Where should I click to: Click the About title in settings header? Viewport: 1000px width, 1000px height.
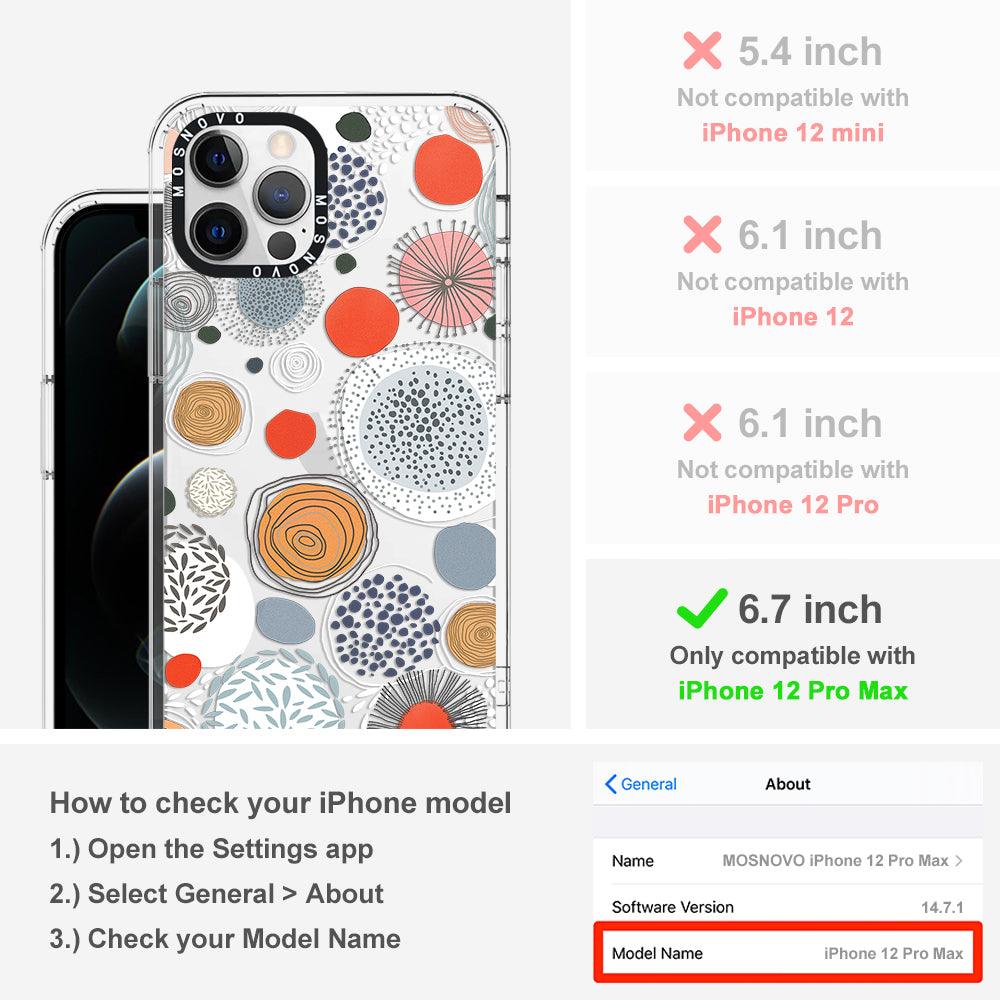(788, 784)
